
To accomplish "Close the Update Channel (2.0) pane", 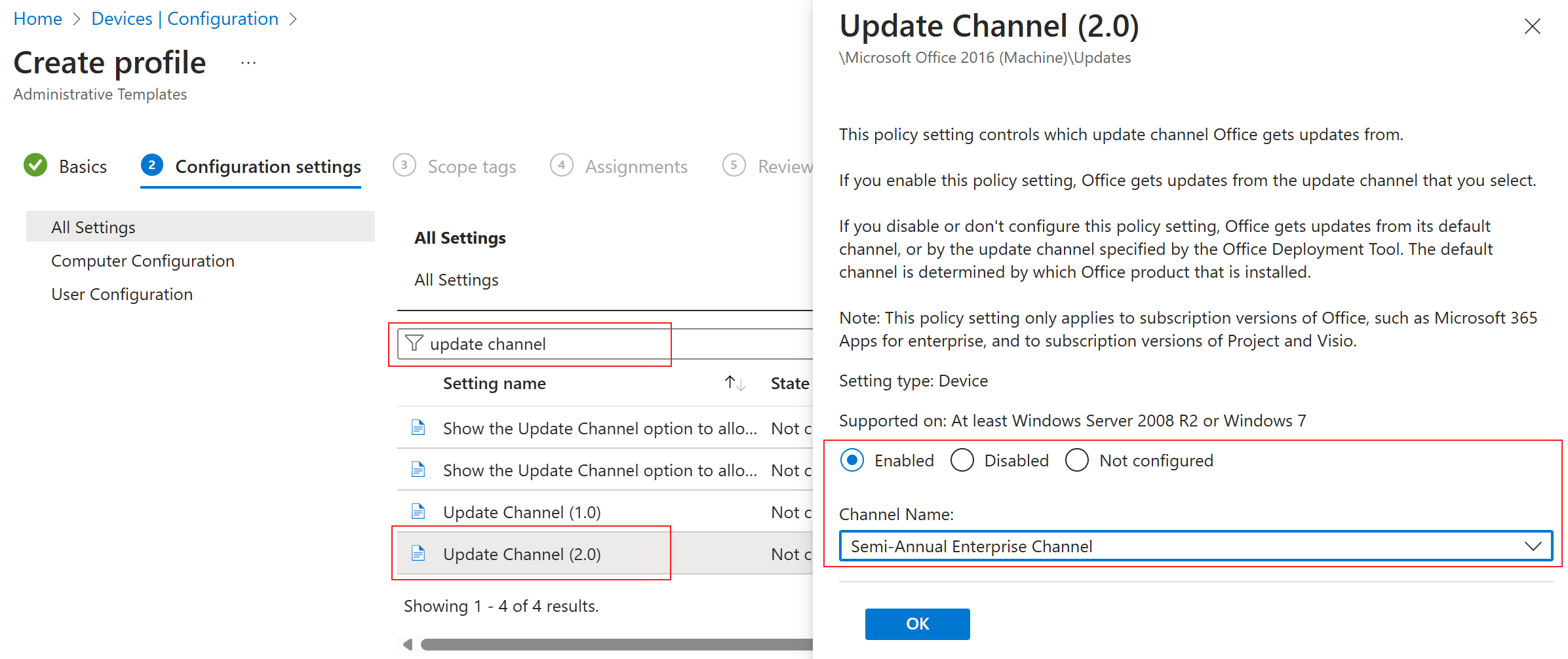I will (x=1532, y=26).
